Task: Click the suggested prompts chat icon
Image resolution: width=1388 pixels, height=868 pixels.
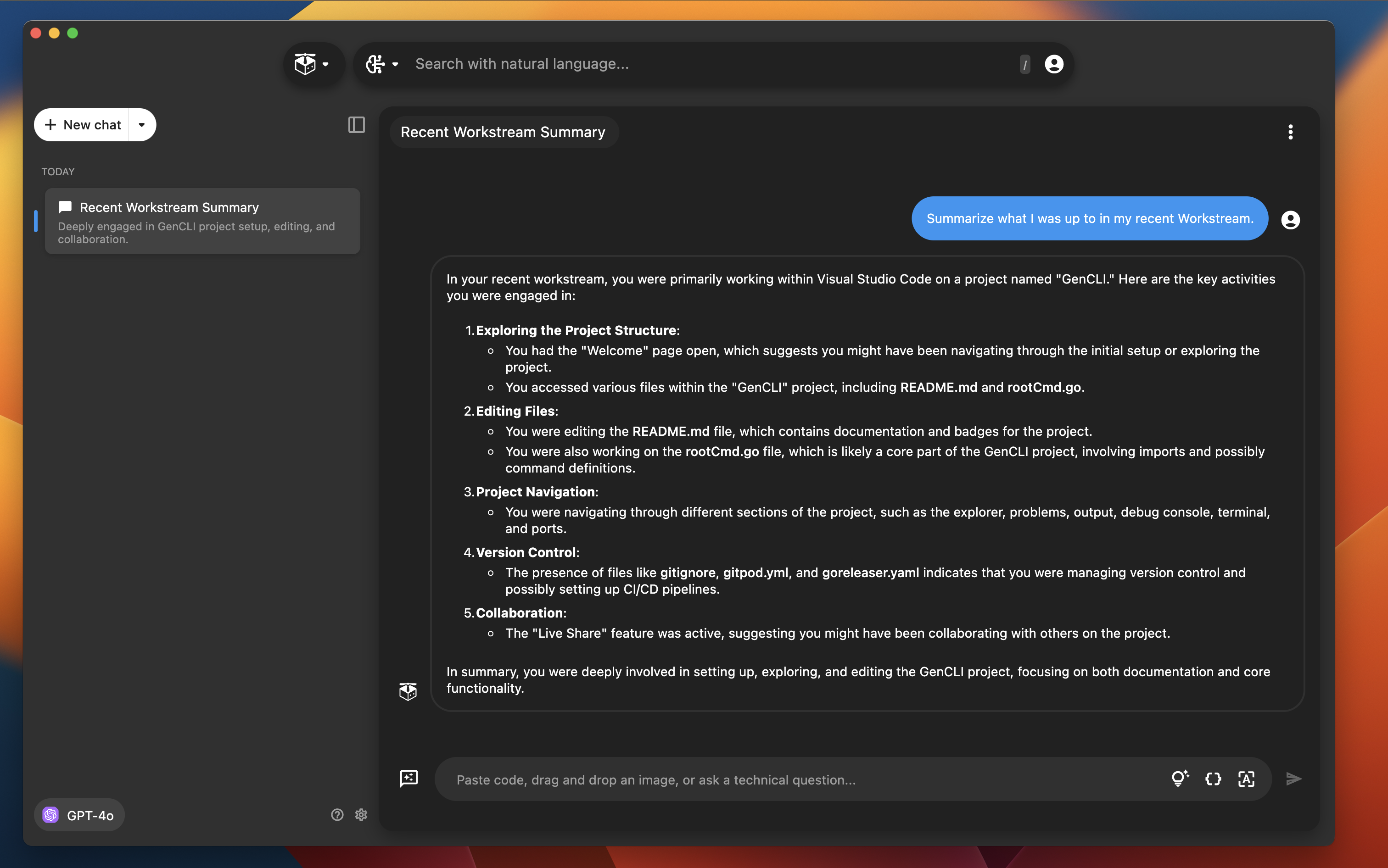Action: [409, 779]
